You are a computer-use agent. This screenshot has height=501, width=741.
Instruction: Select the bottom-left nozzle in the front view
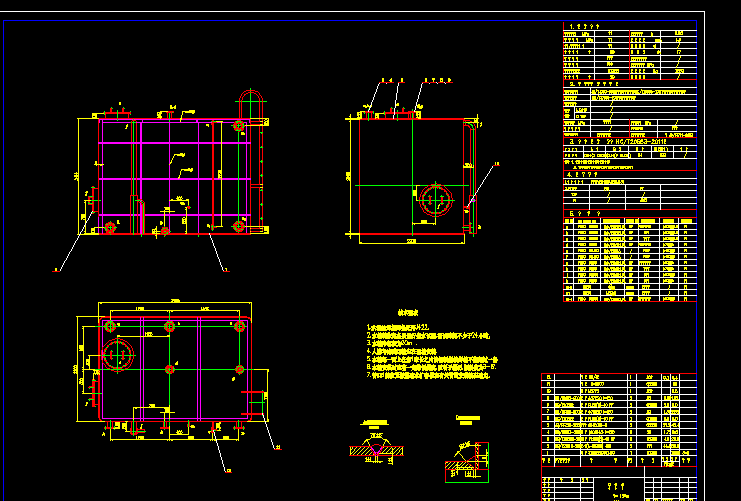click(x=110, y=228)
